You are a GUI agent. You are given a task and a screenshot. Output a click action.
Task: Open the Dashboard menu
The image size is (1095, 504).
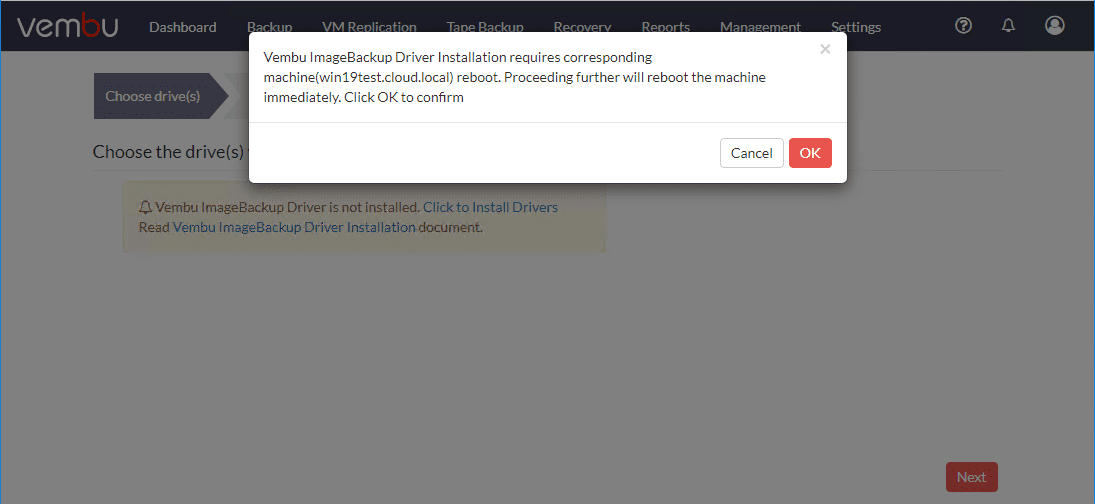coord(183,27)
